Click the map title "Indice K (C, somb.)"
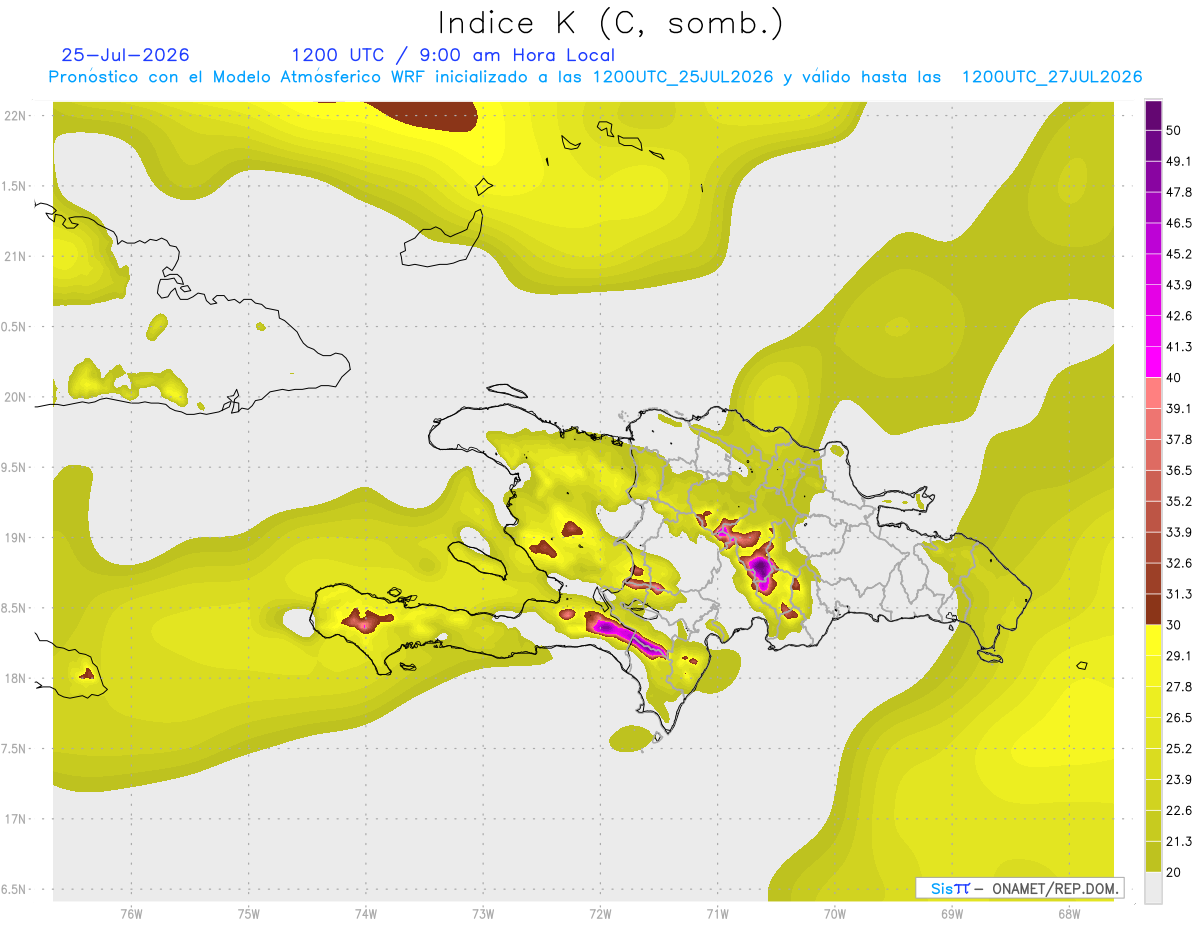Image resolution: width=1200 pixels, height=927 pixels. point(611,23)
